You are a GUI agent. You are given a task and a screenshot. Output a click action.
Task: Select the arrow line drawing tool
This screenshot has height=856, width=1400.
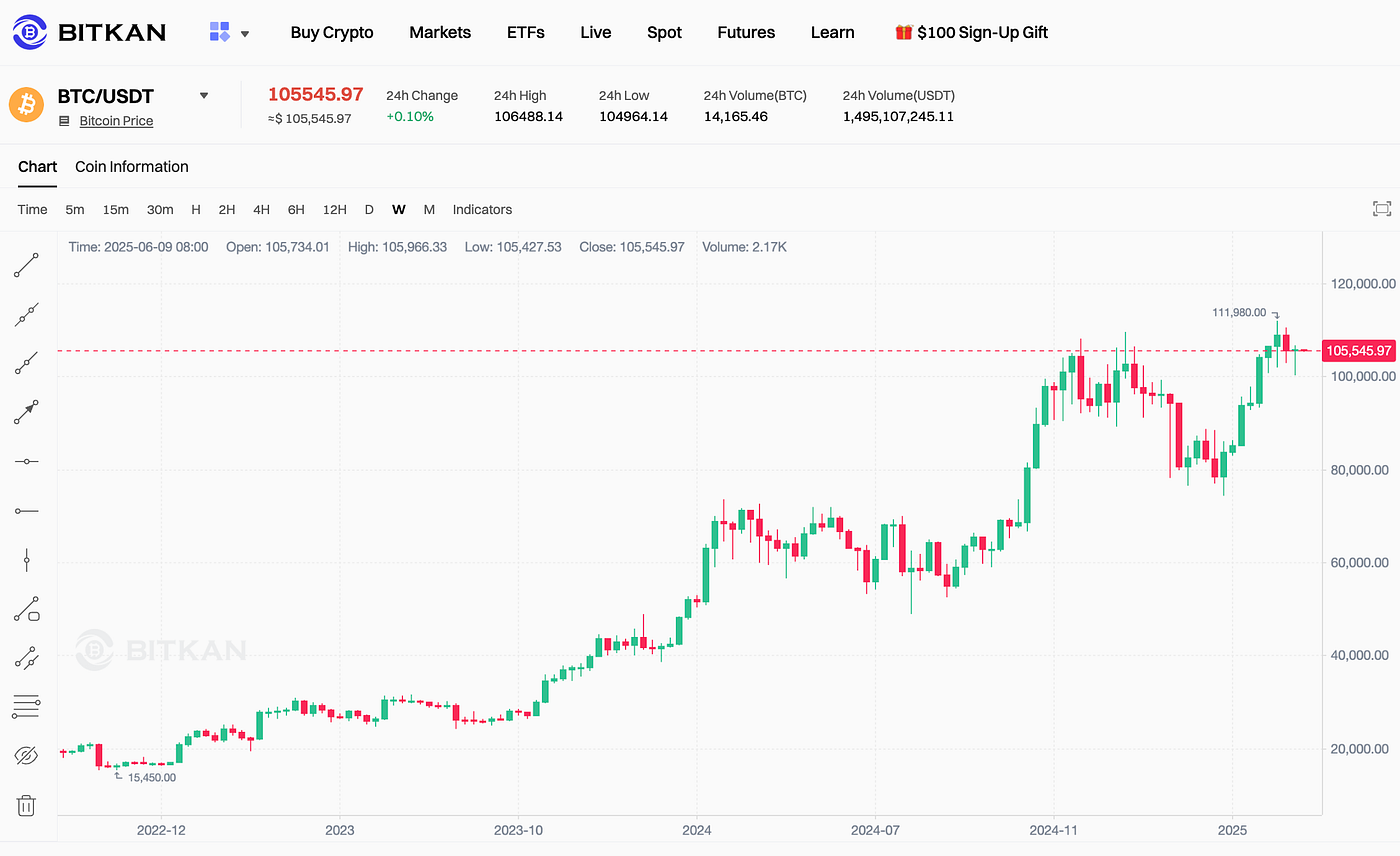click(26, 411)
